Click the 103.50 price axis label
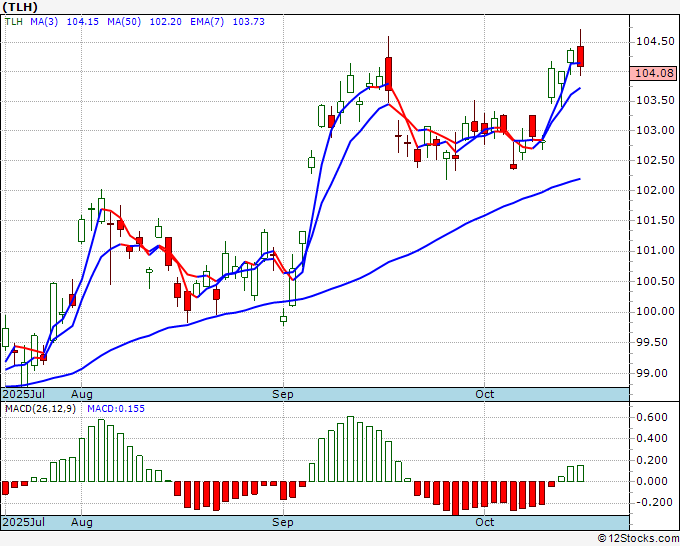Image resolution: width=680 pixels, height=546 pixels. click(x=655, y=101)
